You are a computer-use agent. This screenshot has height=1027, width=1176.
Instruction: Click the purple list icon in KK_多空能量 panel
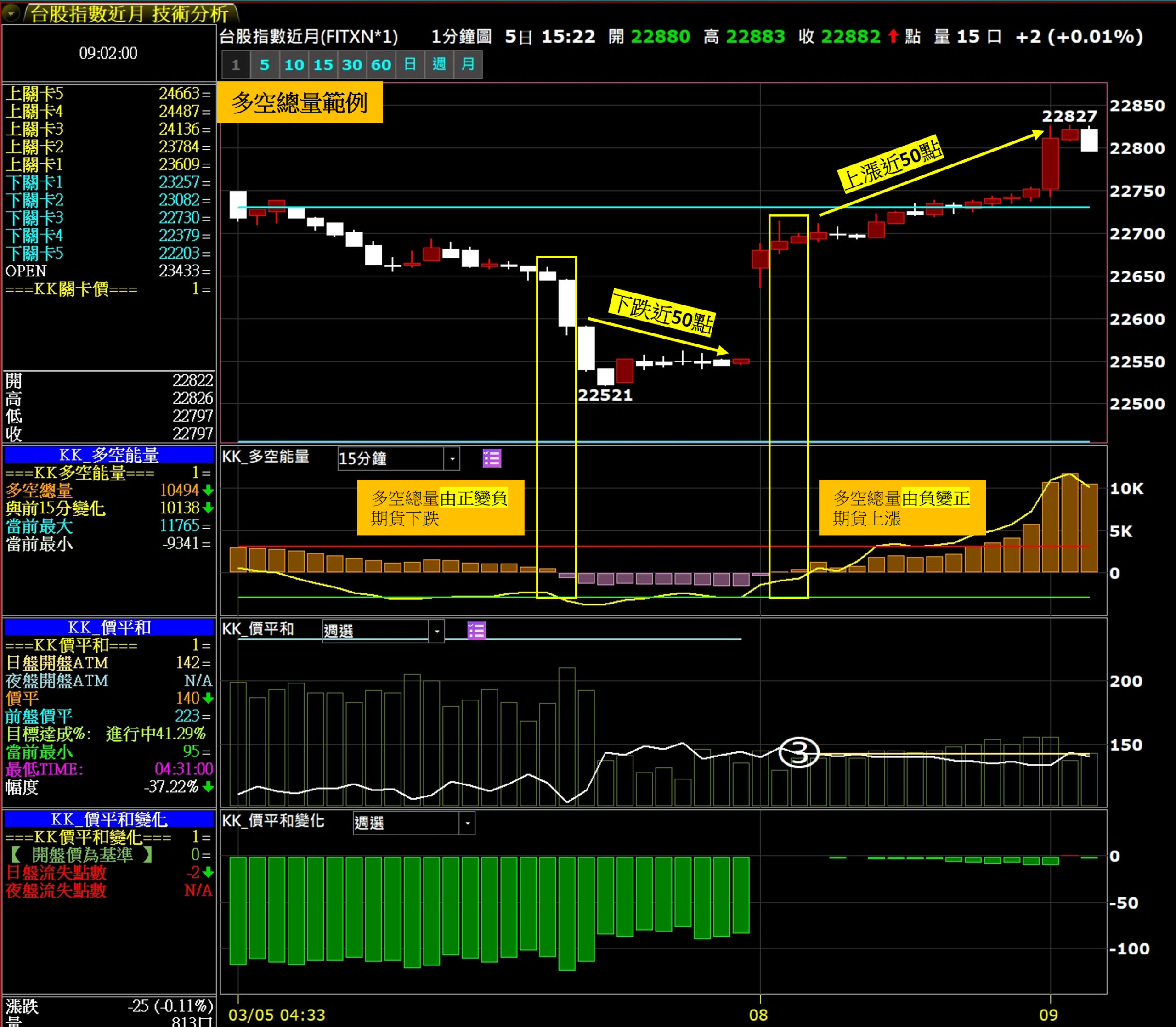click(x=492, y=458)
